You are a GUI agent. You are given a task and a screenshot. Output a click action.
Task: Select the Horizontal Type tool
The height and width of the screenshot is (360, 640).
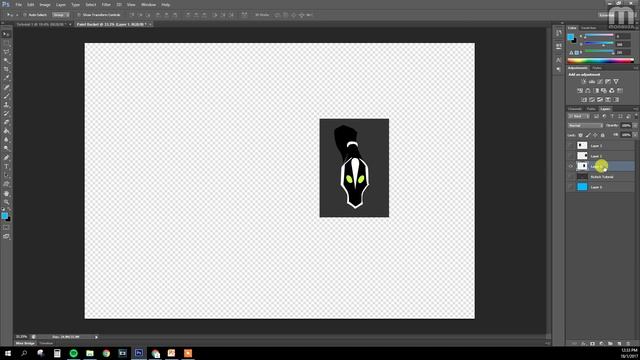6,167
